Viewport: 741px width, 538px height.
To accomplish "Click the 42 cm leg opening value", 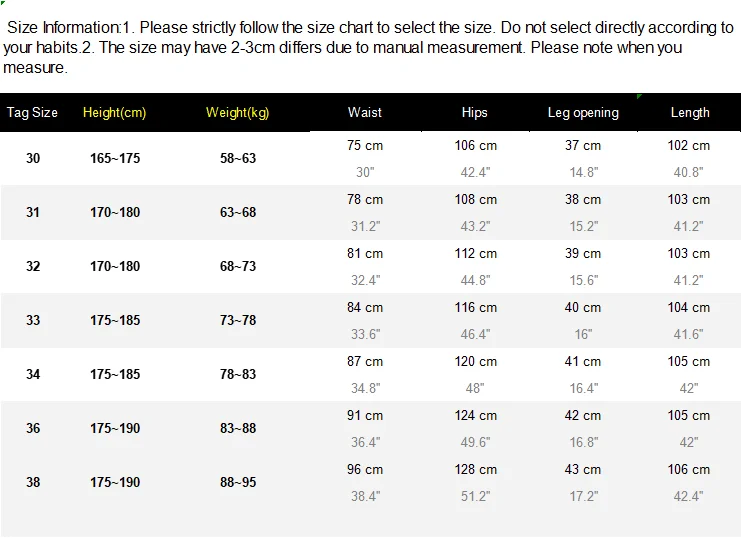I will [x=583, y=415].
